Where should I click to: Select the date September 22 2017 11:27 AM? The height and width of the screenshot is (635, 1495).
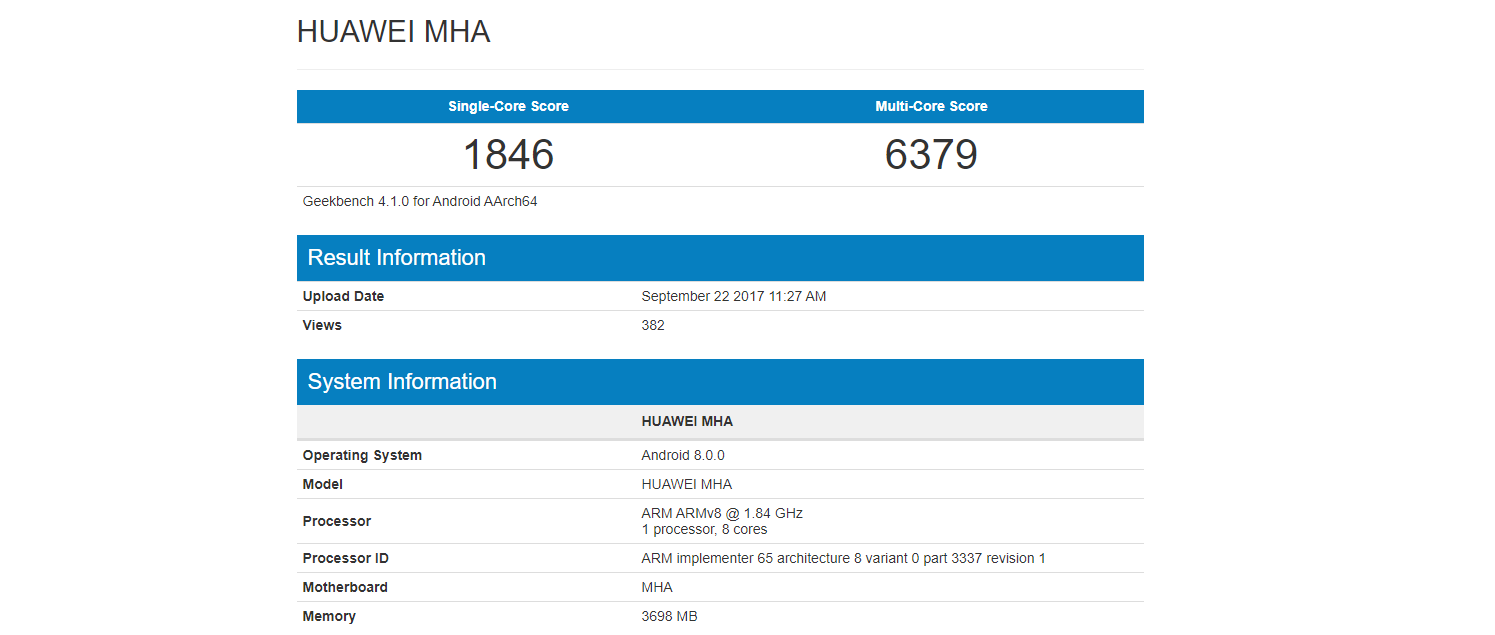coord(734,296)
